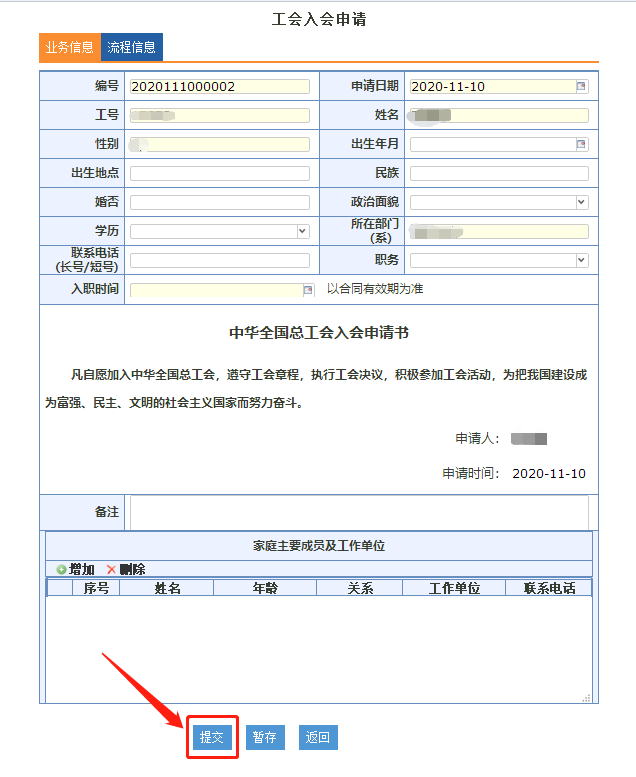Open the 入职时间 calendar picker icon
This screenshot has width=636, height=777.
pyautogui.click(x=308, y=290)
